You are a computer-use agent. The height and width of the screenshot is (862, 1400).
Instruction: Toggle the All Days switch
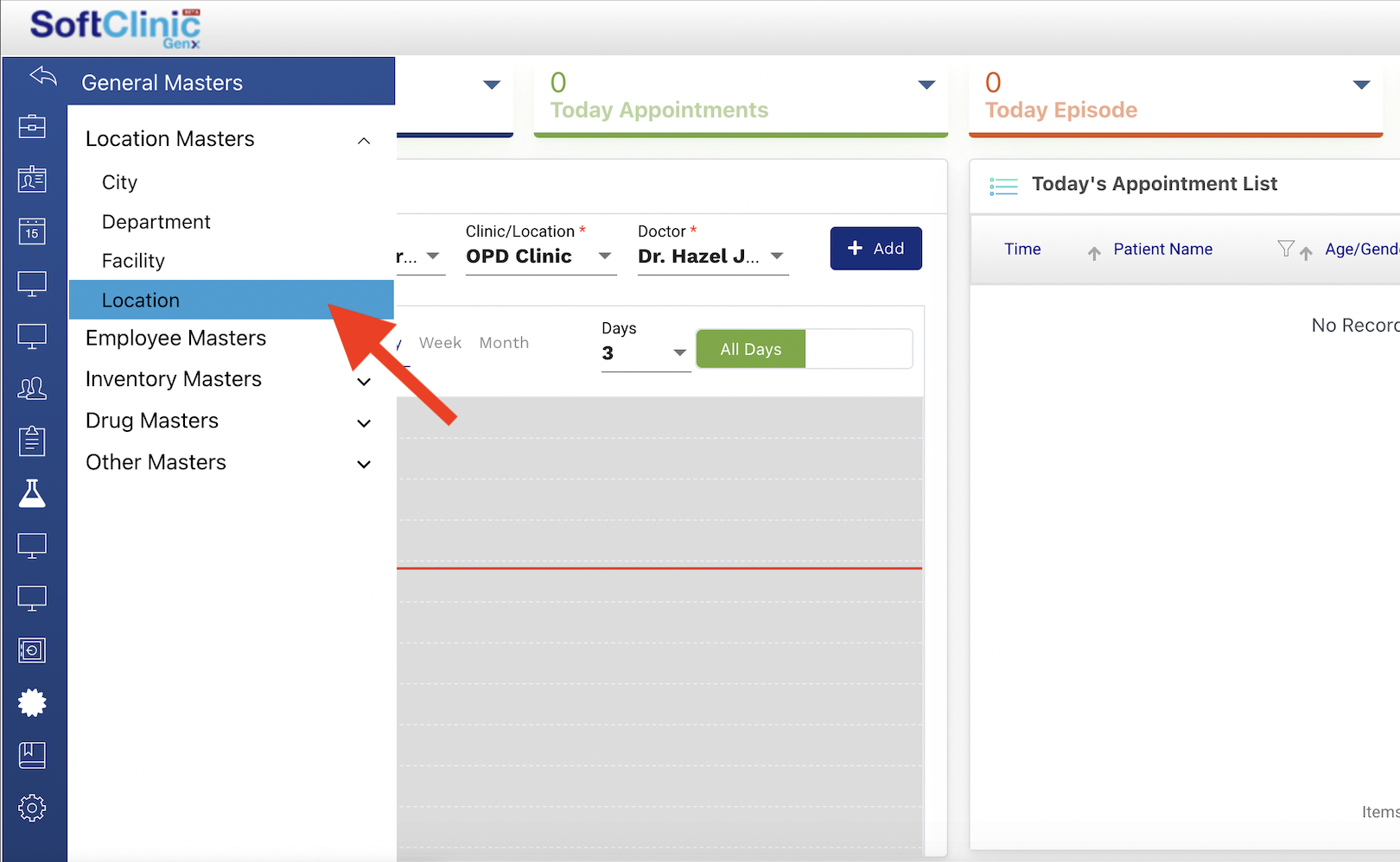pyautogui.click(x=803, y=349)
